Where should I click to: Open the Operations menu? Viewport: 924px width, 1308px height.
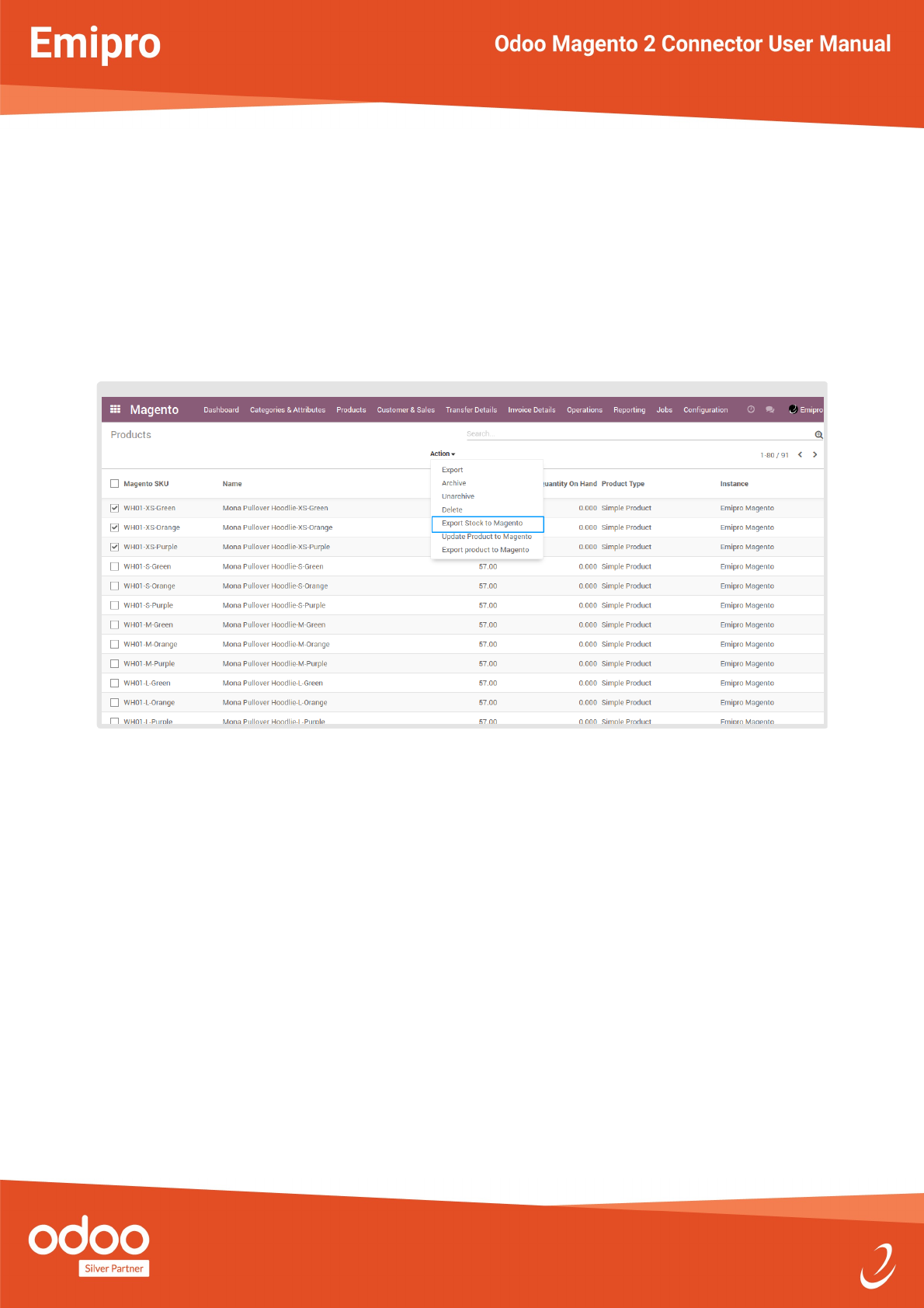(x=585, y=410)
